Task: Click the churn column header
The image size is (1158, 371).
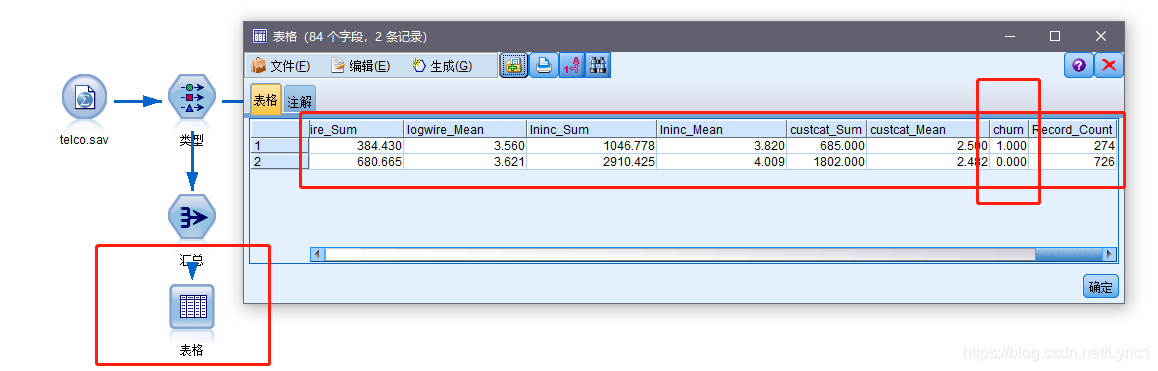Action: pos(1008,129)
